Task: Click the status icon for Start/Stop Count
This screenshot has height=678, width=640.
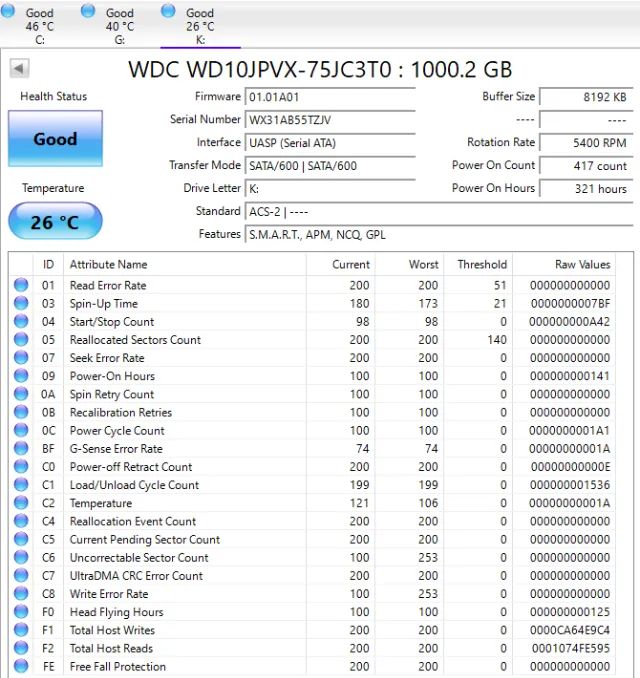Action: coord(21,321)
